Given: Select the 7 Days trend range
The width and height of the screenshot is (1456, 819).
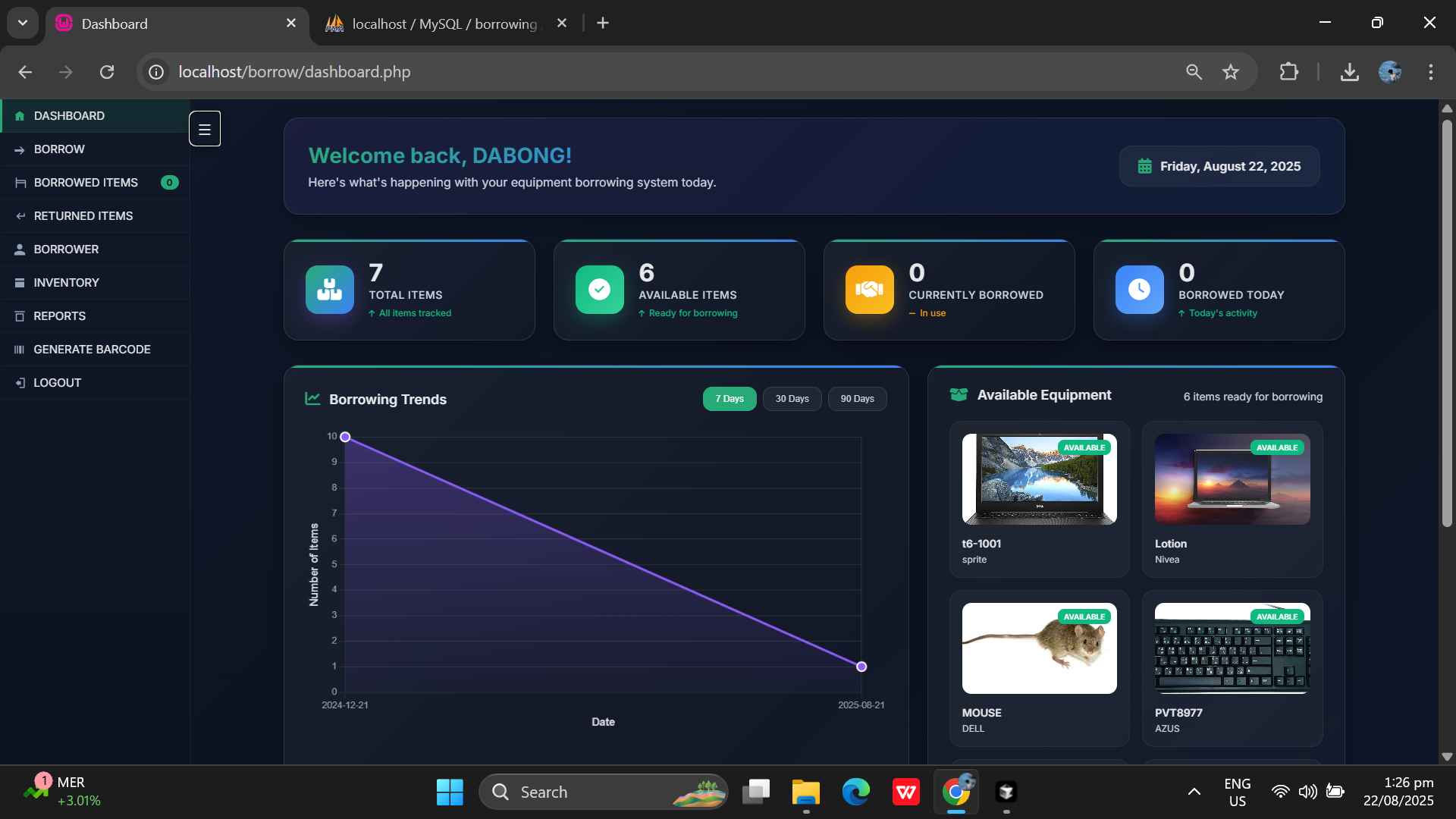Looking at the screenshot, I should pyautogui.click(x=729, y=399).
